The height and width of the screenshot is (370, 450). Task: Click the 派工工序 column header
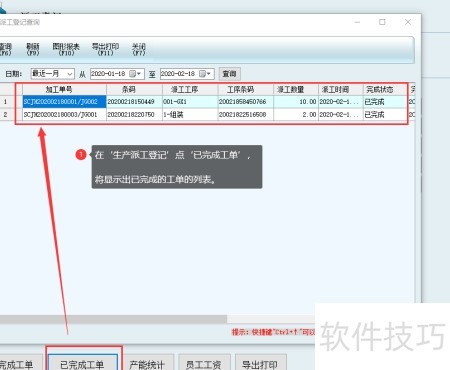pyautogui.click(x=190, y=89)
